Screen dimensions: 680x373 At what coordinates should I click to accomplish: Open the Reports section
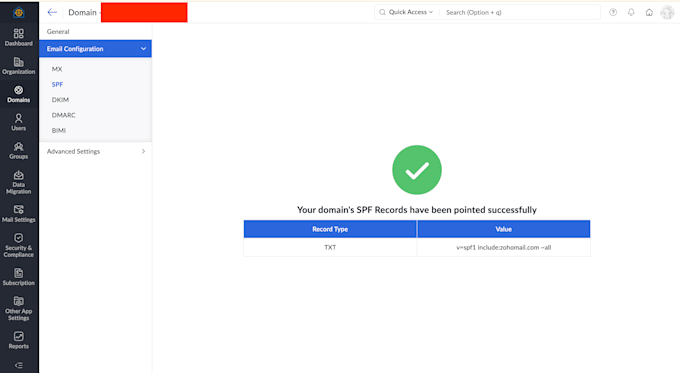19,340
